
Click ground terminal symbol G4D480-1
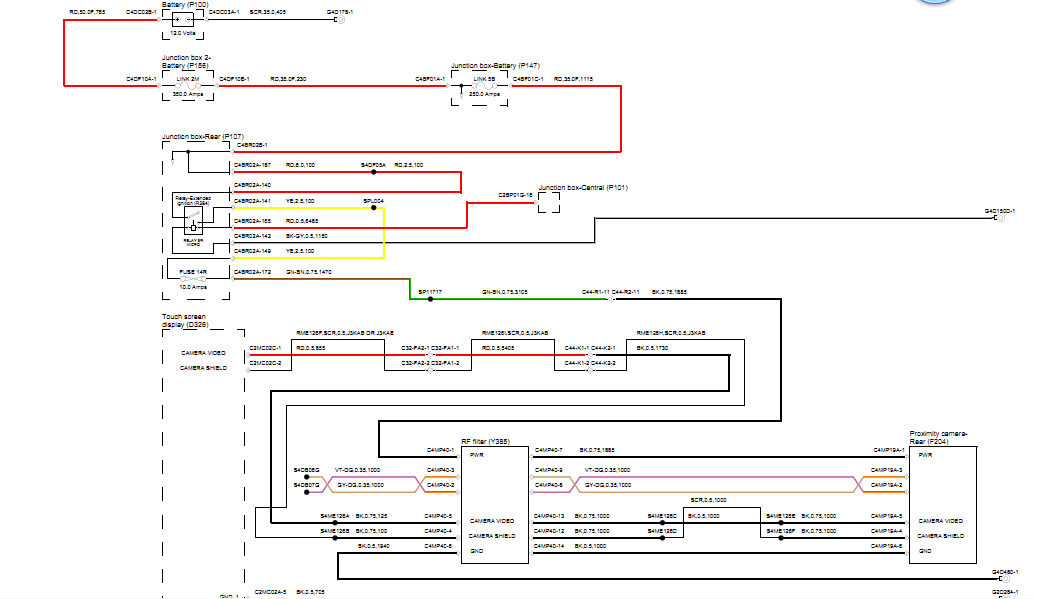point(1005,579)
